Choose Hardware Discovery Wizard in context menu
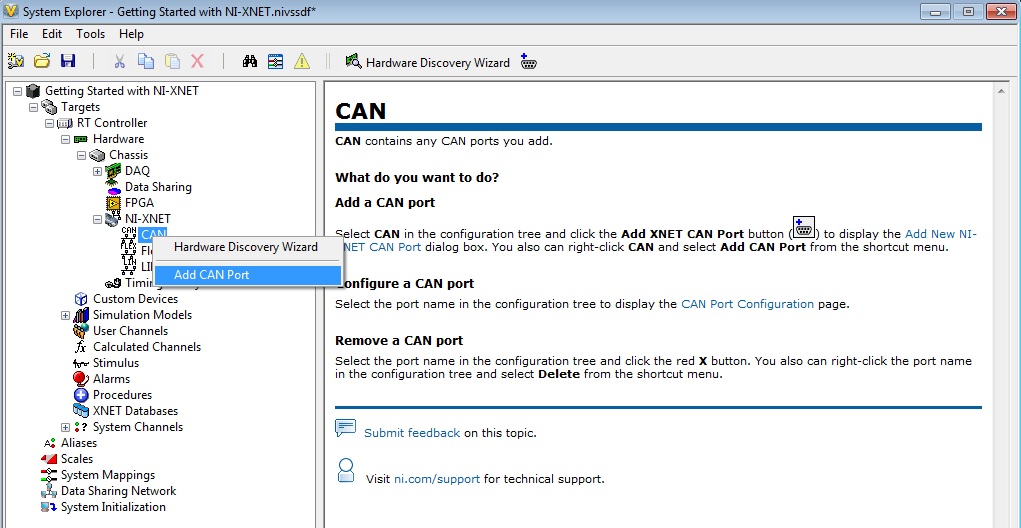The height and width of the screenshot is (528, 1021). point(247,247)
